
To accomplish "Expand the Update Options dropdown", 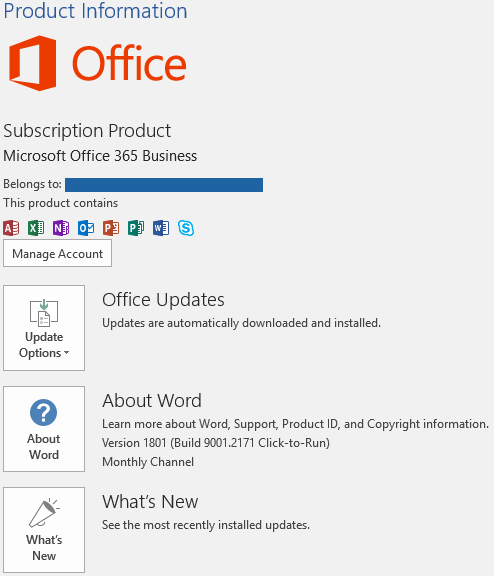I will [44, 328].
